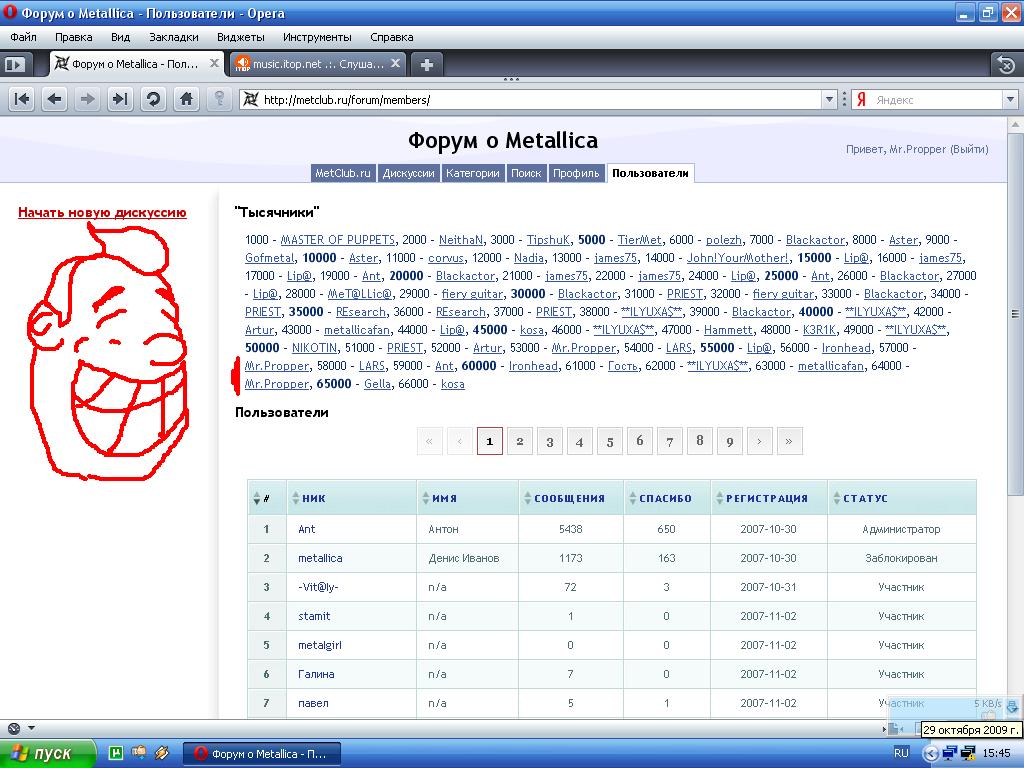This screenshot has height=768, width=1024.
Task: Open the Yandex search engine dropdown
Action: click(x=859, y=100)
